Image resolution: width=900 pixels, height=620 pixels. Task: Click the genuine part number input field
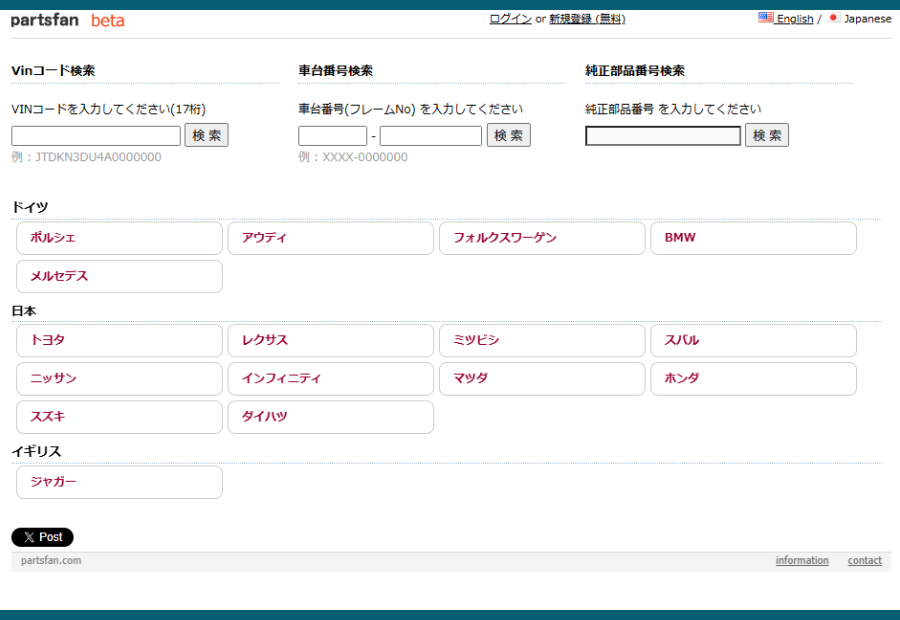click(663, 136)
